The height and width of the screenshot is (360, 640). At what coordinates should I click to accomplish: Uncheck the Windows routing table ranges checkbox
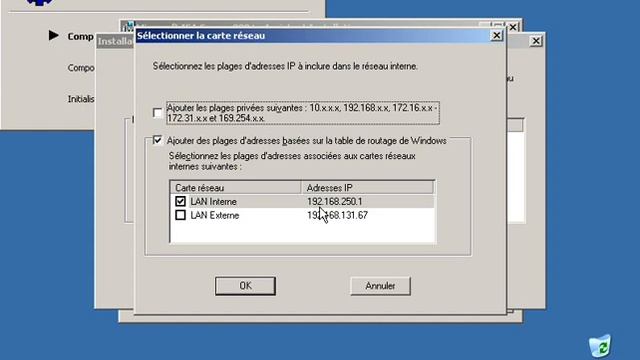point(157,140)
